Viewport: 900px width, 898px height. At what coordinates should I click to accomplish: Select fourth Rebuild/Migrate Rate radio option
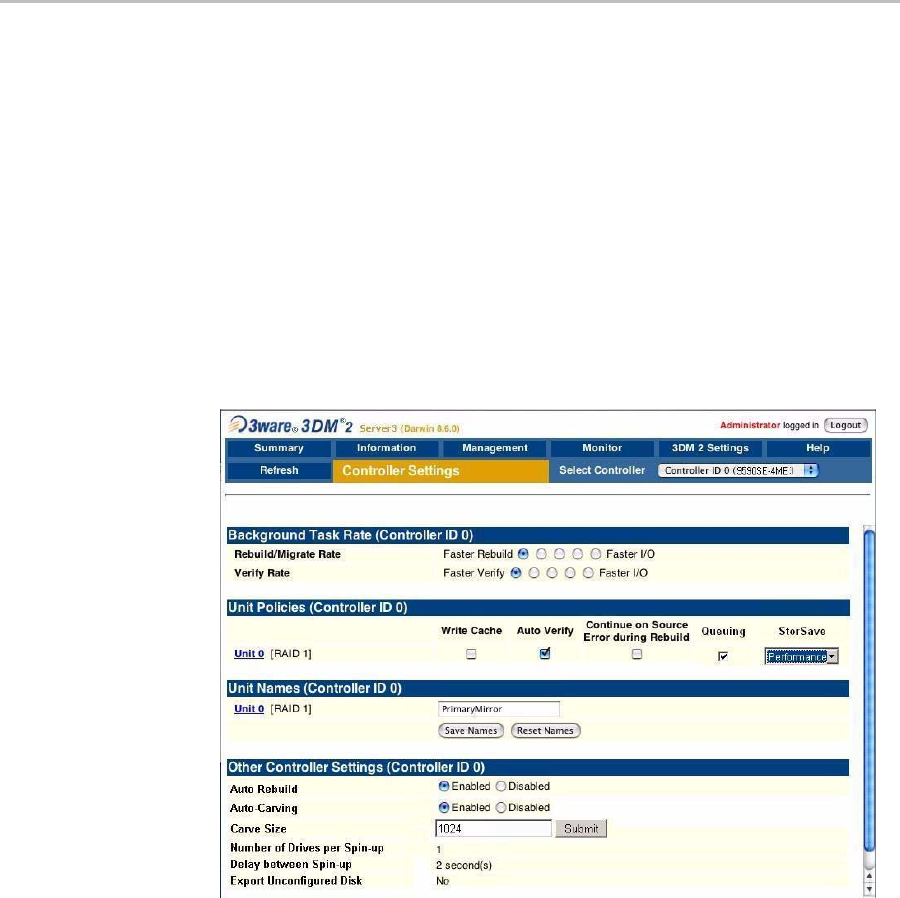pyautogui.click(x=578, y=554)
